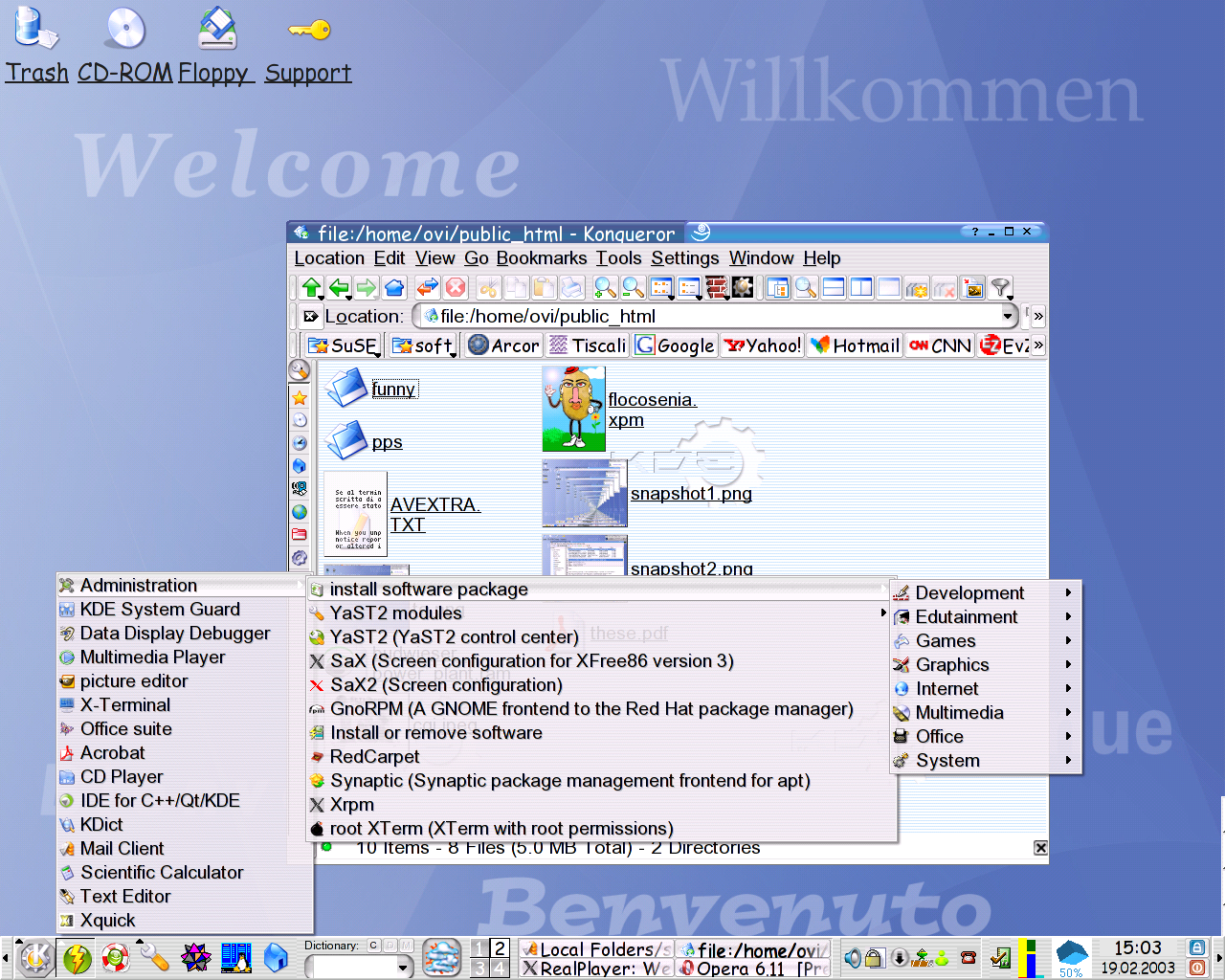Expand the Multimedia submenu
The width and height of the screenshot is (1225, 980).
pos(987,713)
